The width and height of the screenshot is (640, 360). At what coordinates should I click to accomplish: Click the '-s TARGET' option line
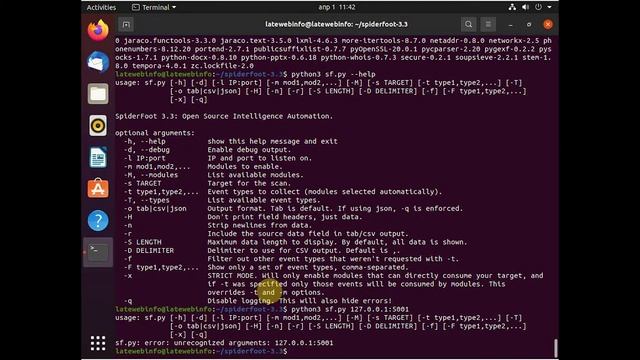coord(207,183)
